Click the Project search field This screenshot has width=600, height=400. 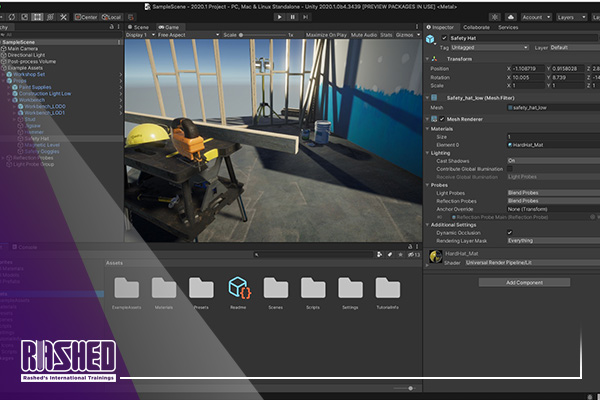(313, 255)
